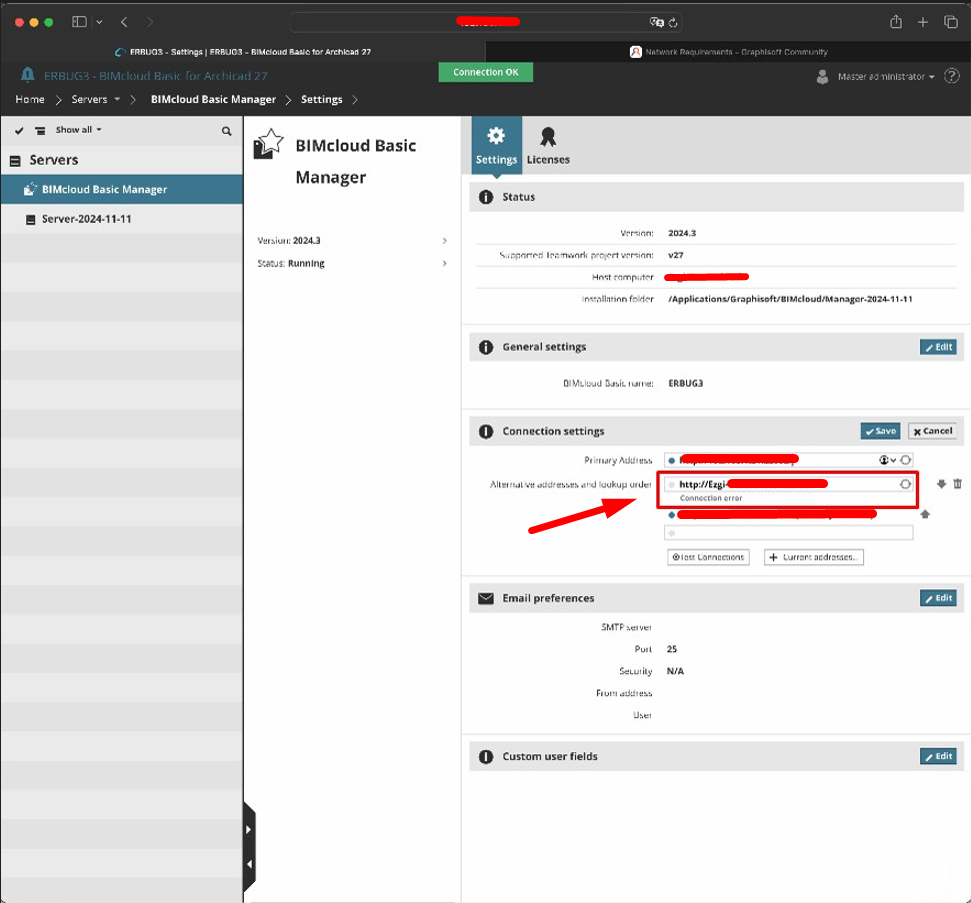The image size is (971, 903).
Task: Click the empty alternative address field
Action: 788,533
